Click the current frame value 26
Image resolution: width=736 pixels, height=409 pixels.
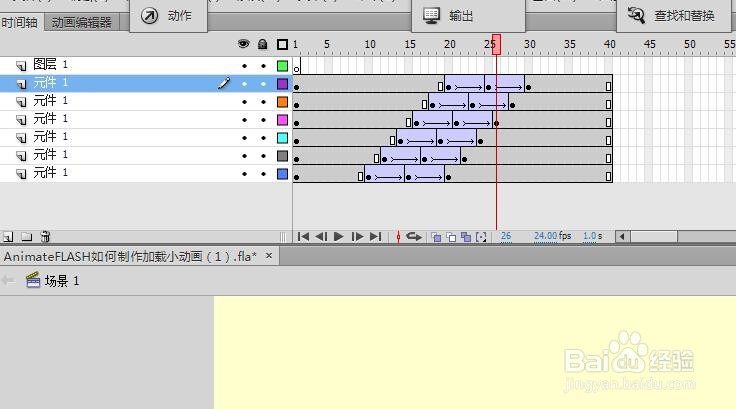coord(506,236)
